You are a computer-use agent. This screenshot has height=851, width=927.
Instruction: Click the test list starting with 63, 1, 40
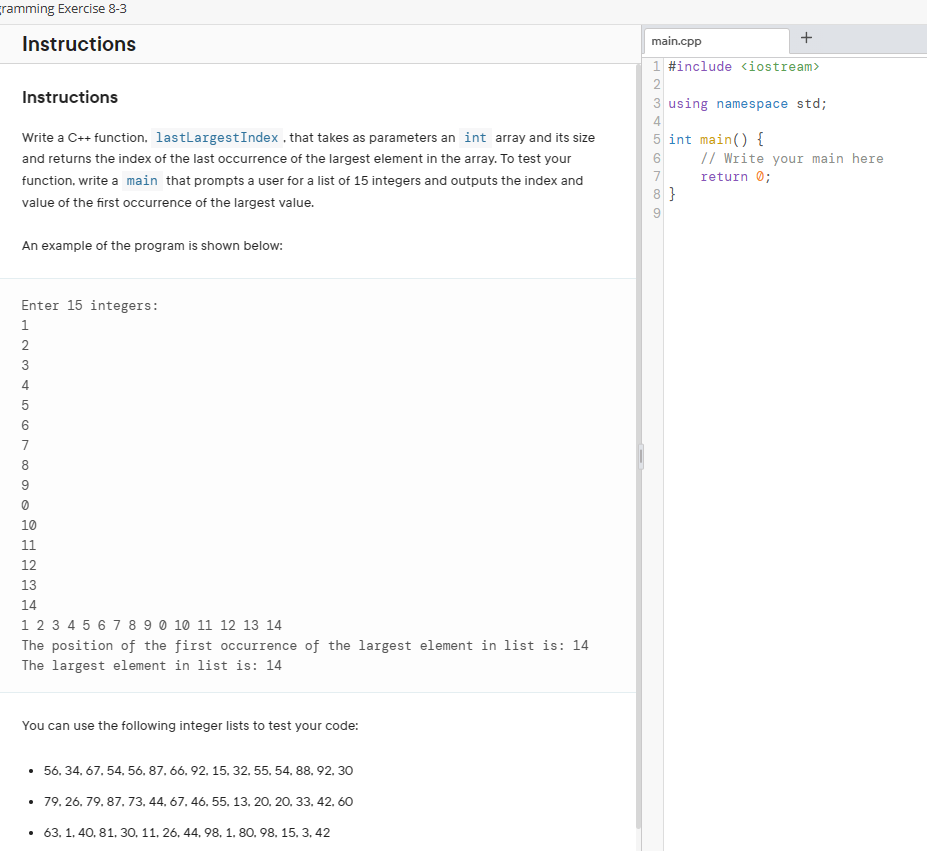187,833
